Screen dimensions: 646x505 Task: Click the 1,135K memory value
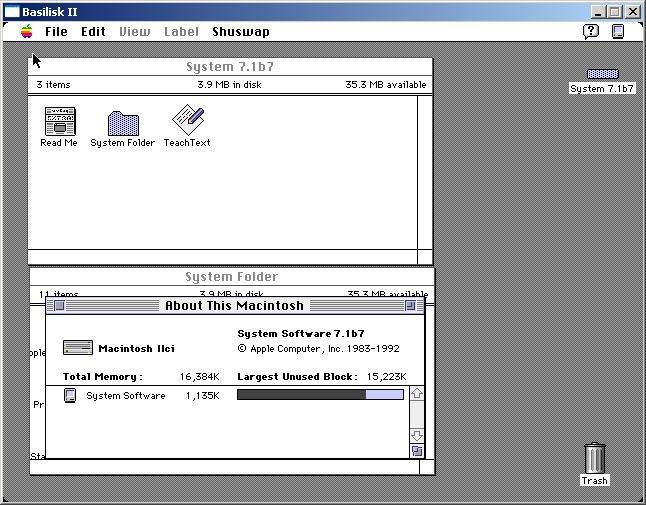point(202,396)
